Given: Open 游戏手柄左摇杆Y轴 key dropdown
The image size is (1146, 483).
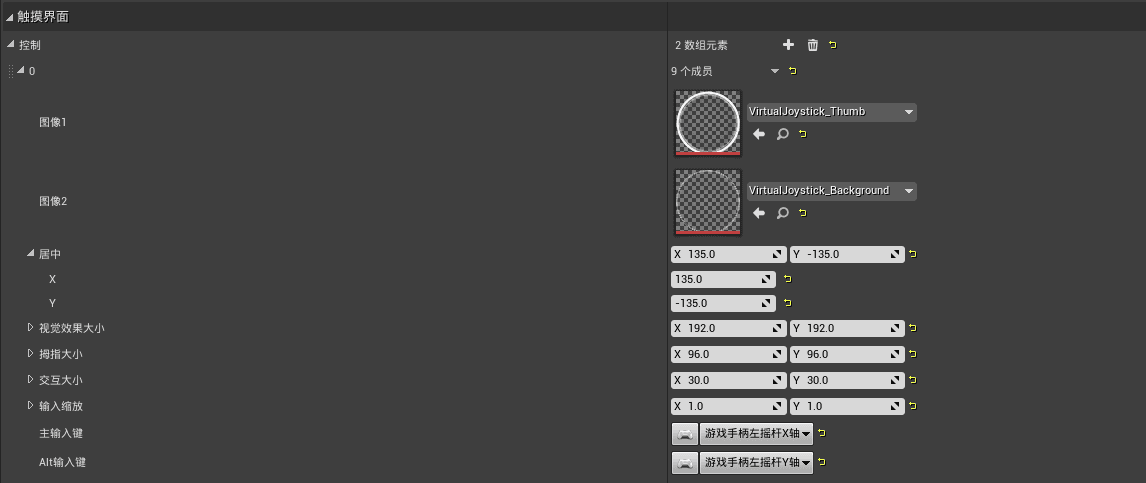Looking at the screenshot, I should [x=756, y=463].
